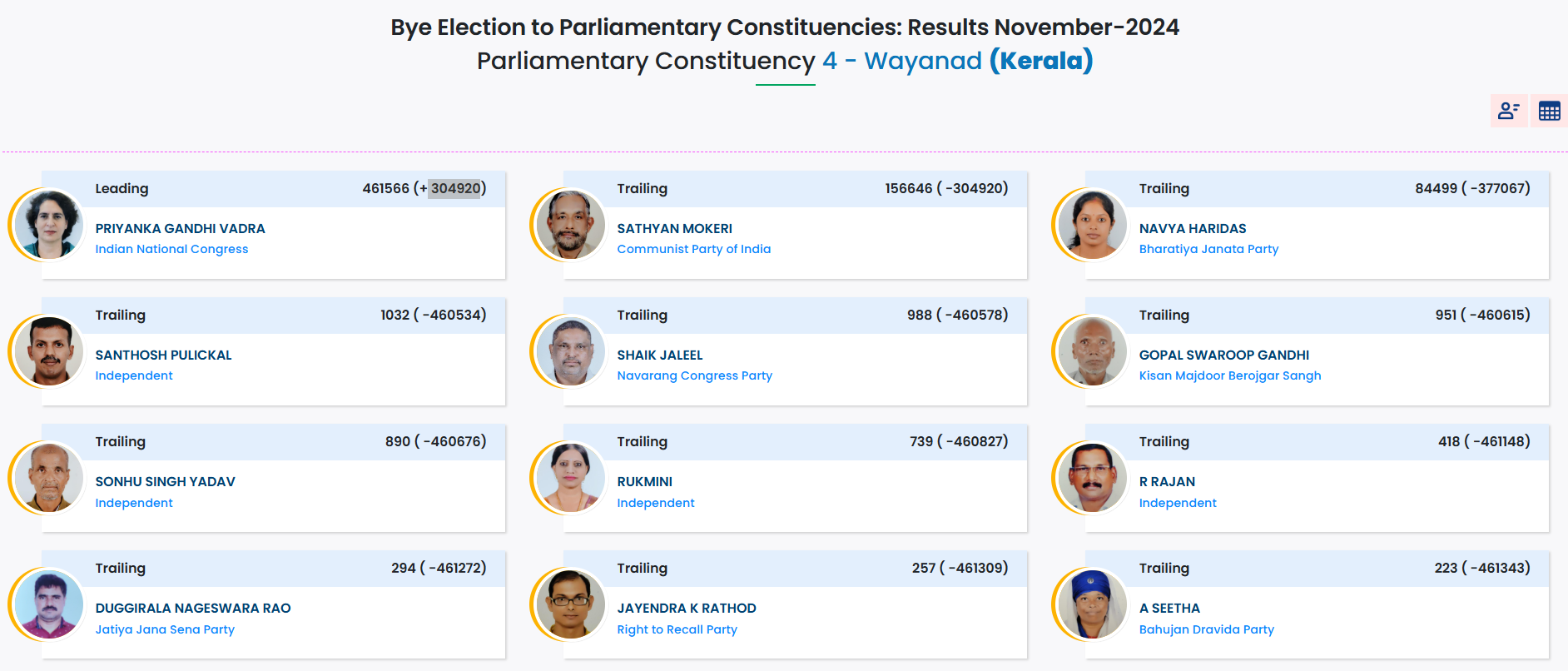
Task: Select the Indian National Congress party label
Action: [171, 249]
